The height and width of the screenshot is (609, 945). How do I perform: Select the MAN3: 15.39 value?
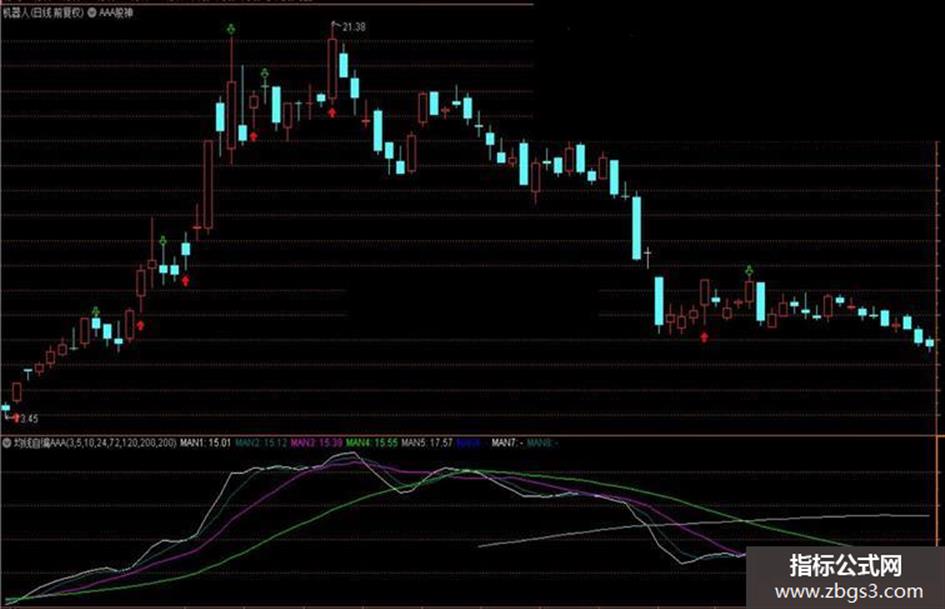[316, 443]
